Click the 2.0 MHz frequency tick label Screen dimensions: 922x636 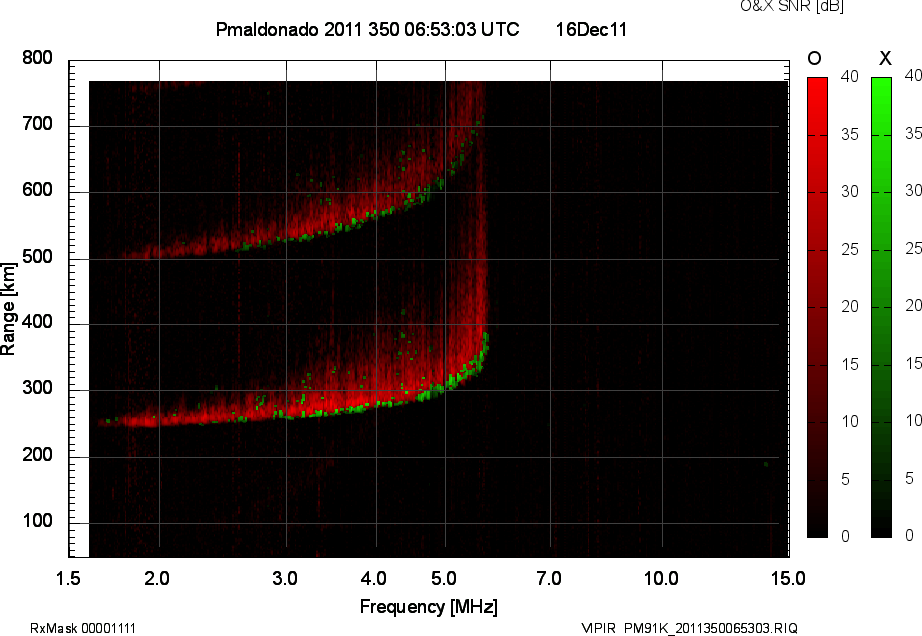click(157, 579)
